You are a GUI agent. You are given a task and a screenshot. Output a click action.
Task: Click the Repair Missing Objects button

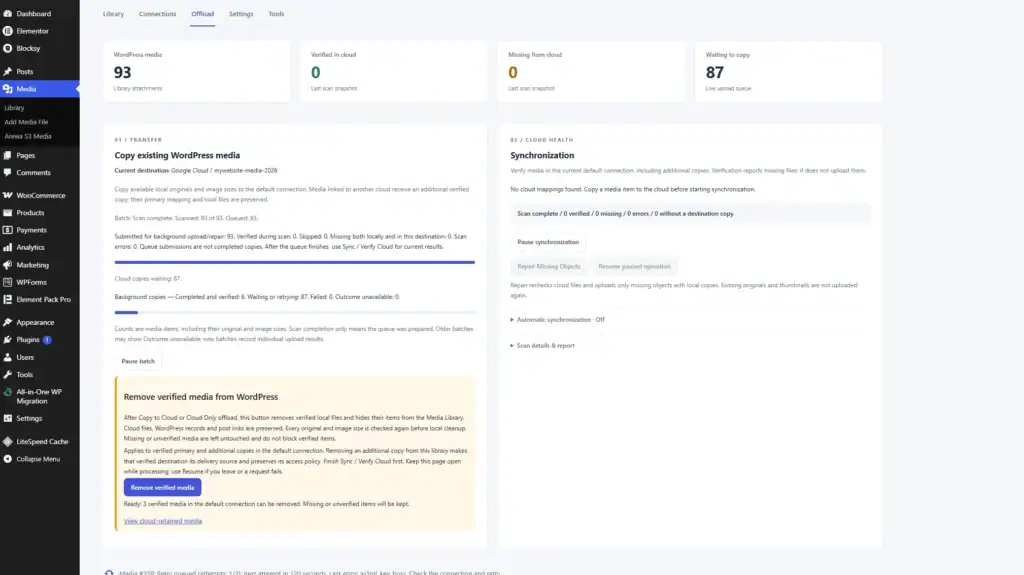549,267
